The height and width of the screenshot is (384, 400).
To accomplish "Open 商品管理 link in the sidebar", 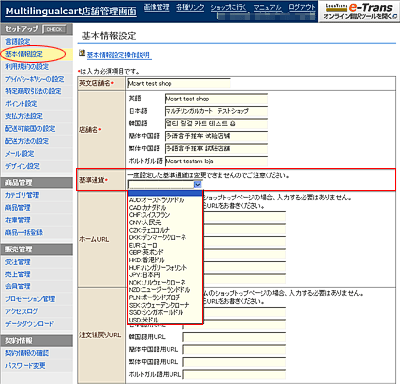I will (x=18, y=208).
